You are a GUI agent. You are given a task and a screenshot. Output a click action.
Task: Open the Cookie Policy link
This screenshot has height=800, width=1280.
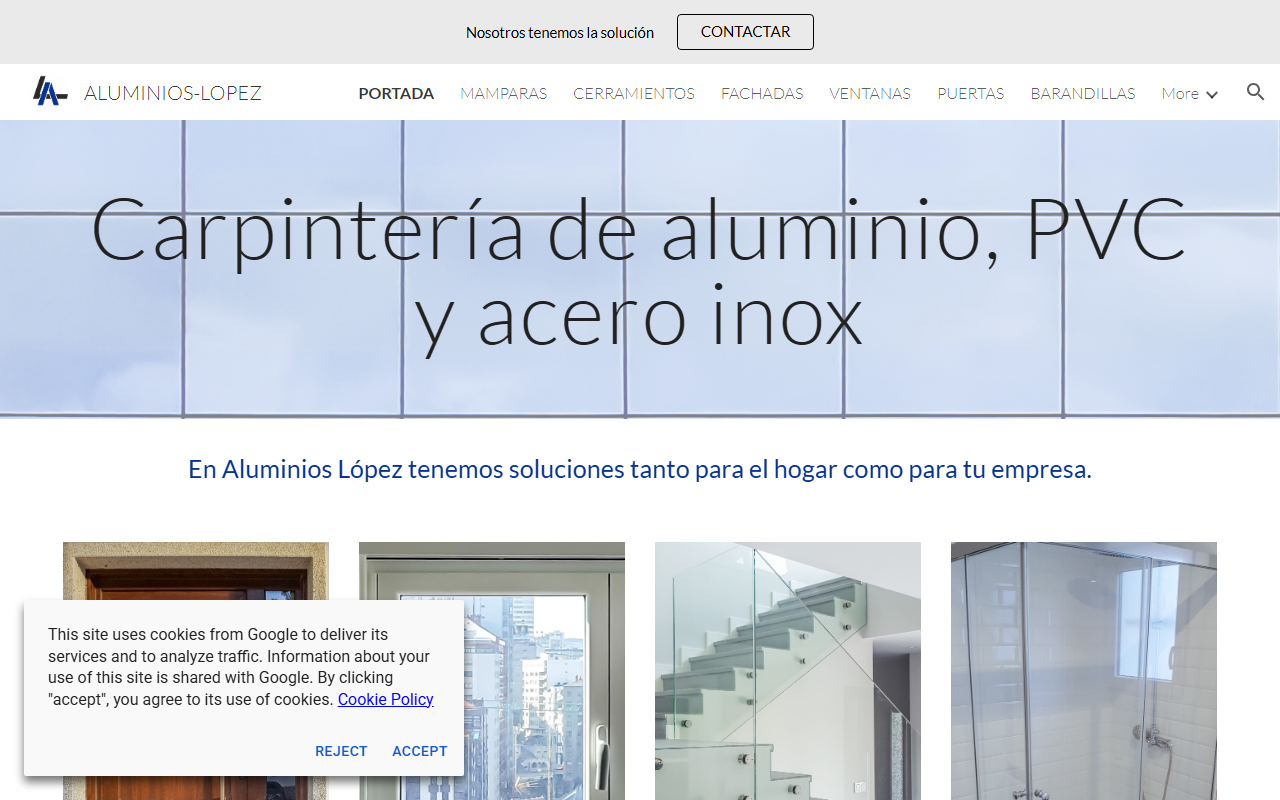pyautogui.click(x=386, y=699)
